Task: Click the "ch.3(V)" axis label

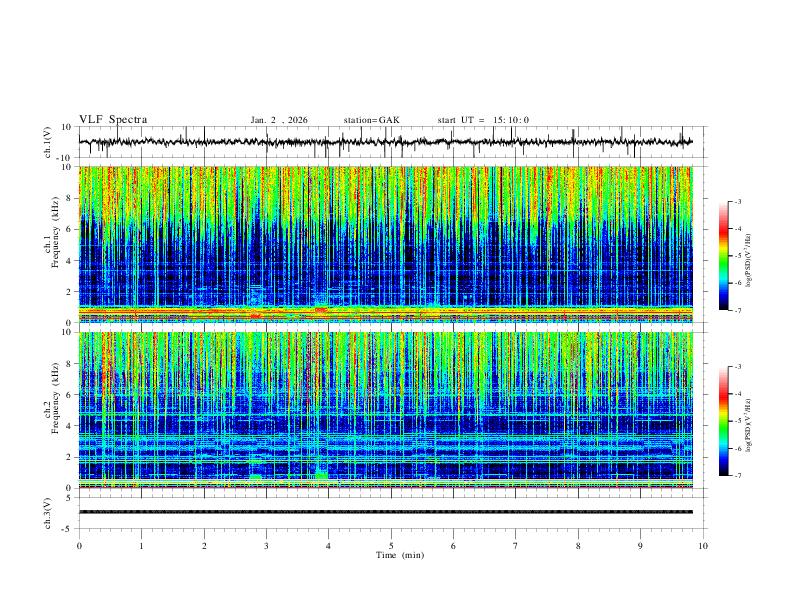Action: 48,513
